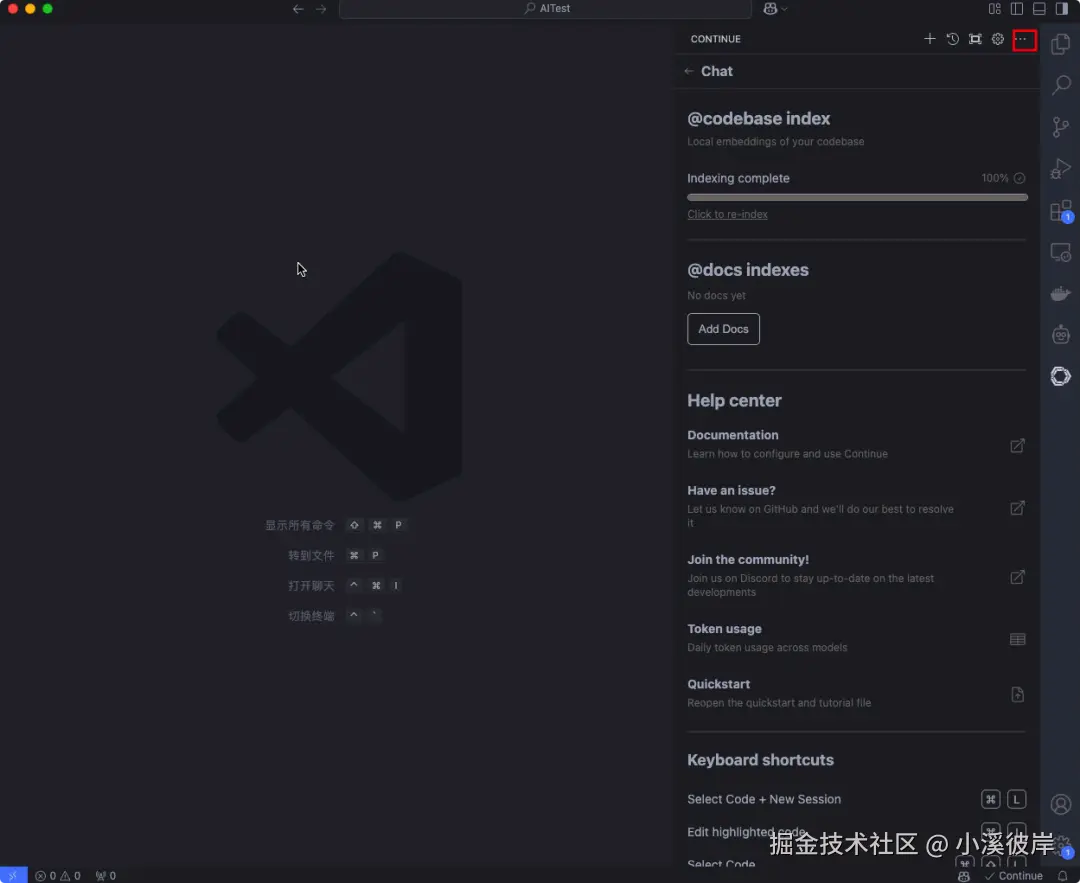Screen dimensions: 1080x883
Task: Toggle the Primary Side Bar visibility
Action: pos(1014,8)
